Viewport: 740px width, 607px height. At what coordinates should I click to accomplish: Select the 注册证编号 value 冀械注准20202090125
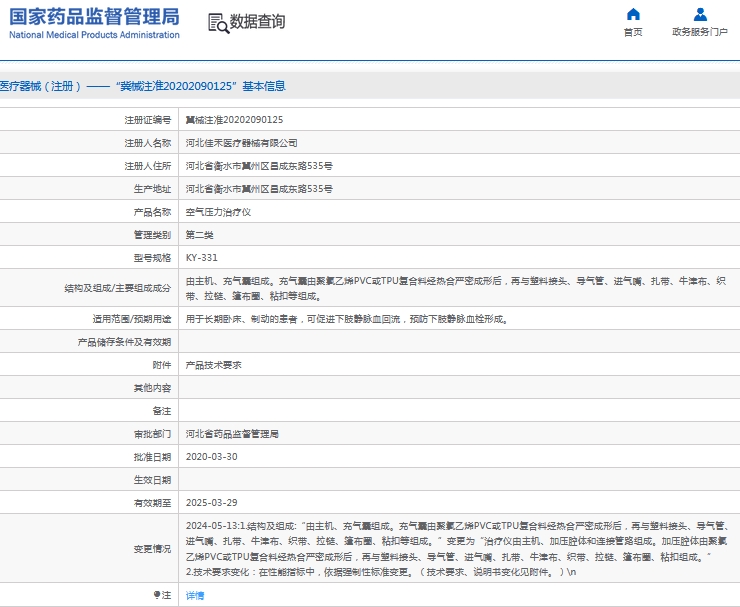(234, 120)
